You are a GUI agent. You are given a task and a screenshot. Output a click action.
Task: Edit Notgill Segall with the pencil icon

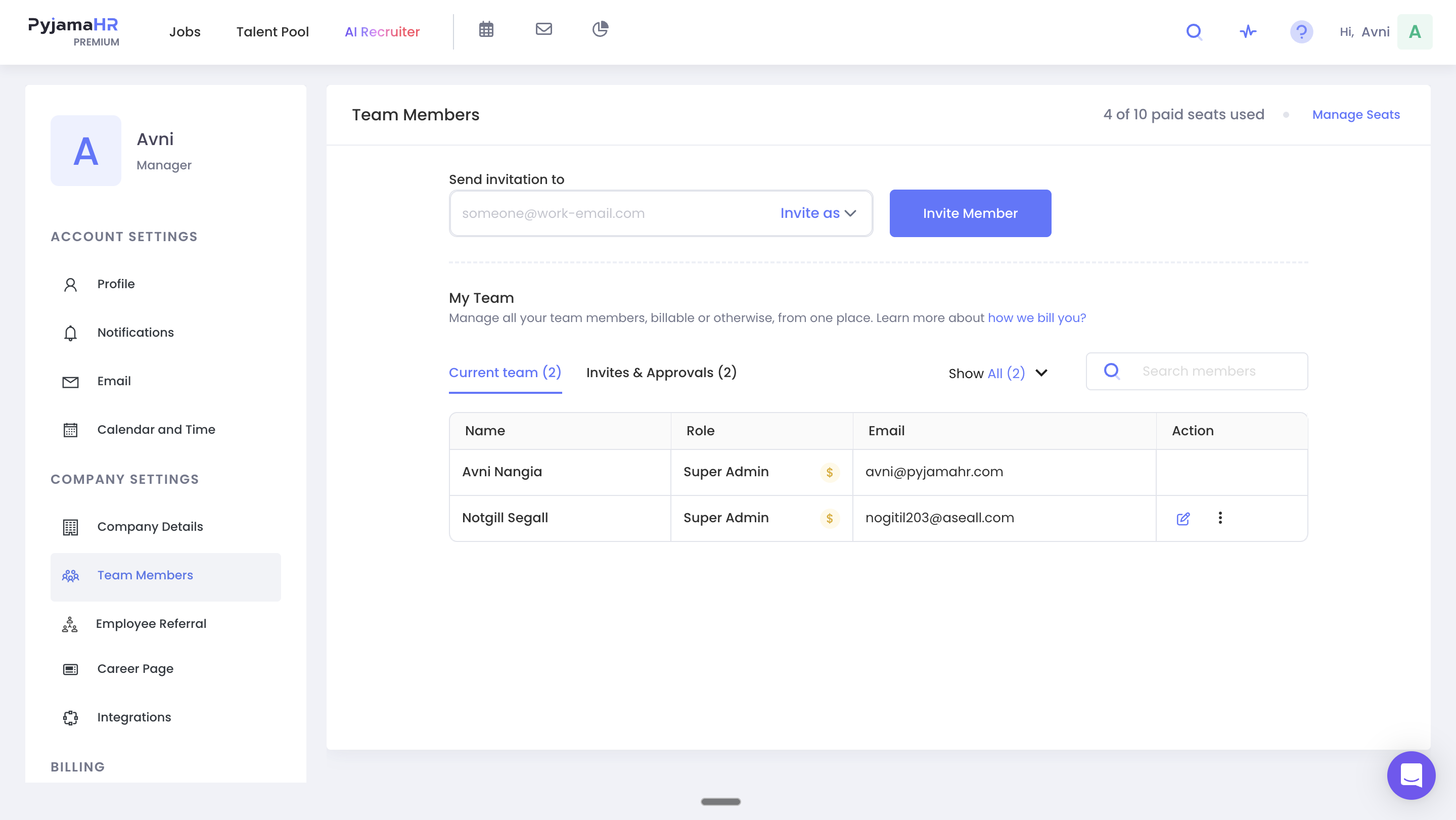[x=1183, y=518]
